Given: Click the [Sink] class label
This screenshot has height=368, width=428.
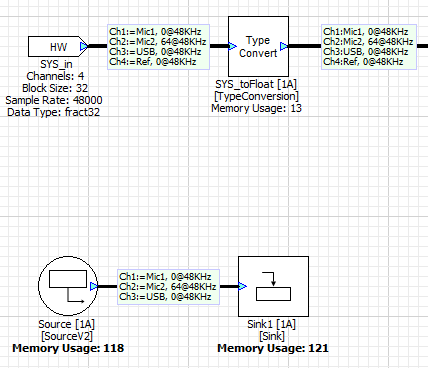Looking at the screenshot, I should click(272, 336).
